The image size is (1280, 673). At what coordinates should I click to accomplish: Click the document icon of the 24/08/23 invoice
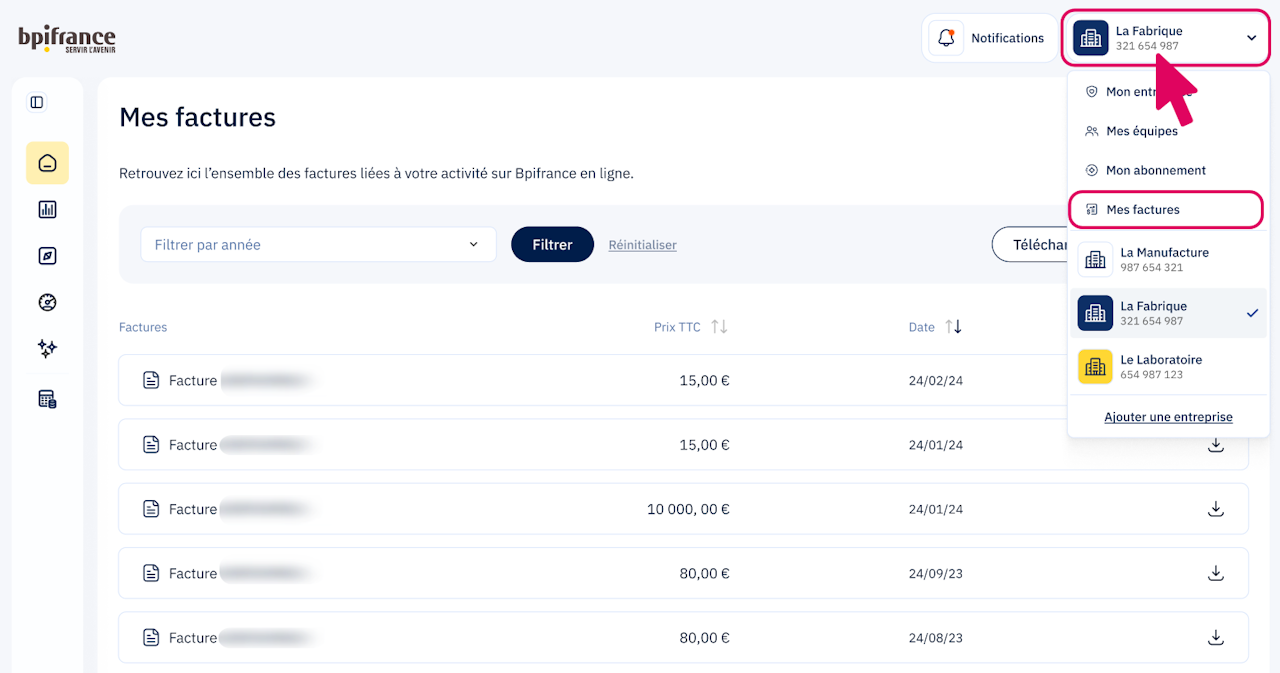click(151, 637)
